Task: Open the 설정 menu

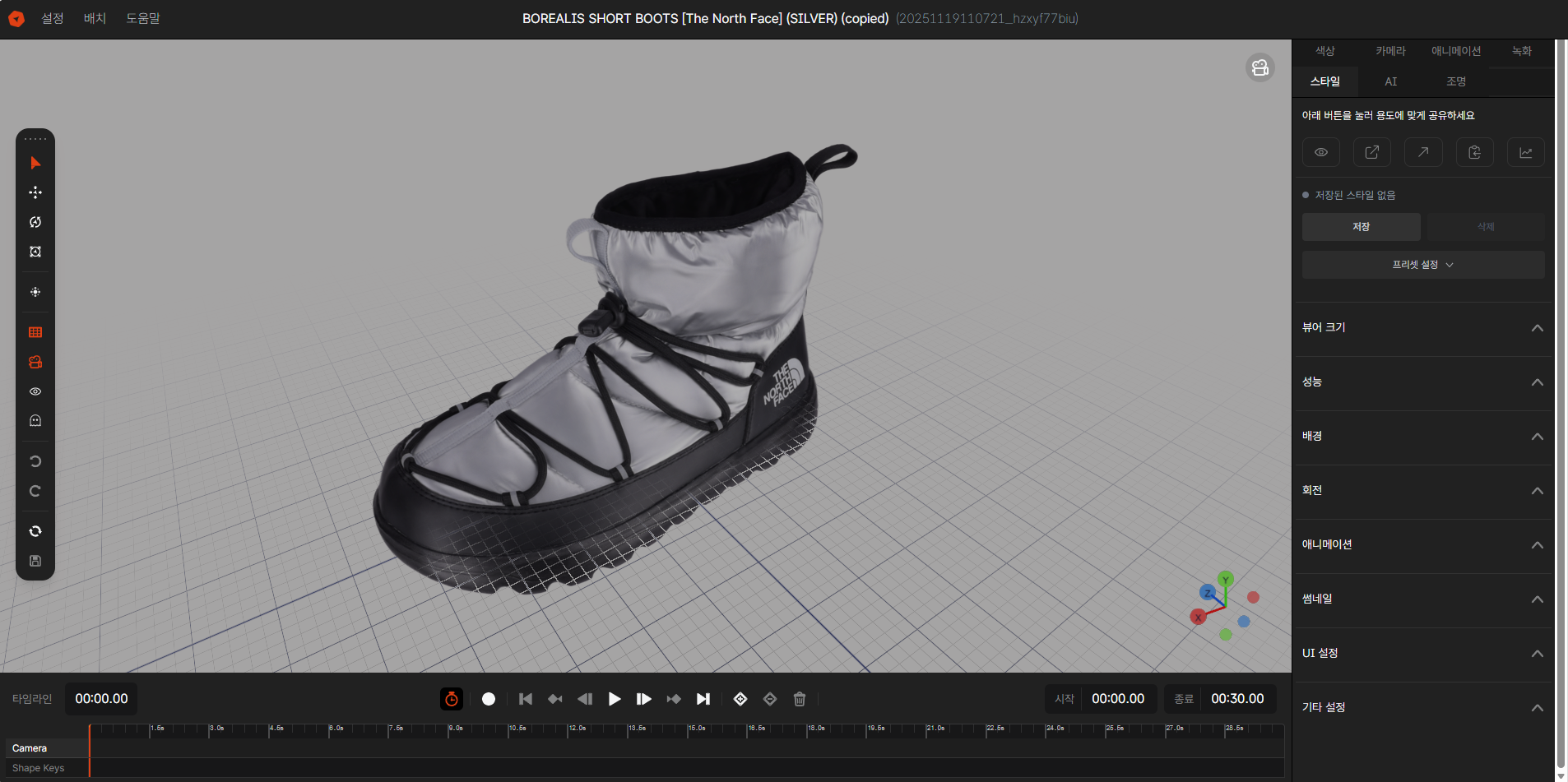Action: [x=52, y=18]
